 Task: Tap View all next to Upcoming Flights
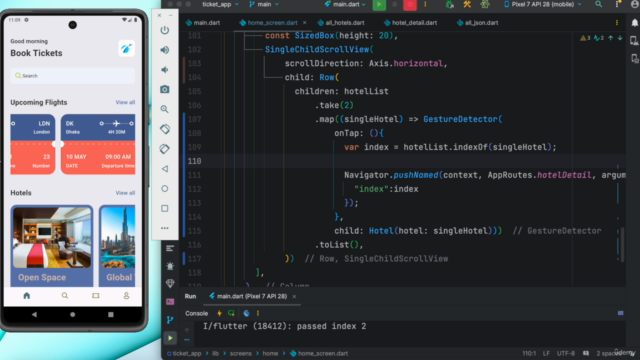pos(125,102)
